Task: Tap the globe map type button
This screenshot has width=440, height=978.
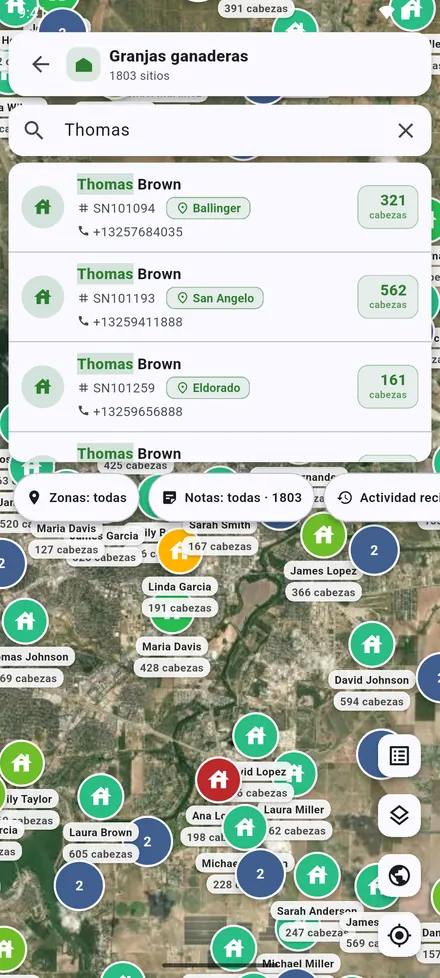Action: (x=399, y=875)
